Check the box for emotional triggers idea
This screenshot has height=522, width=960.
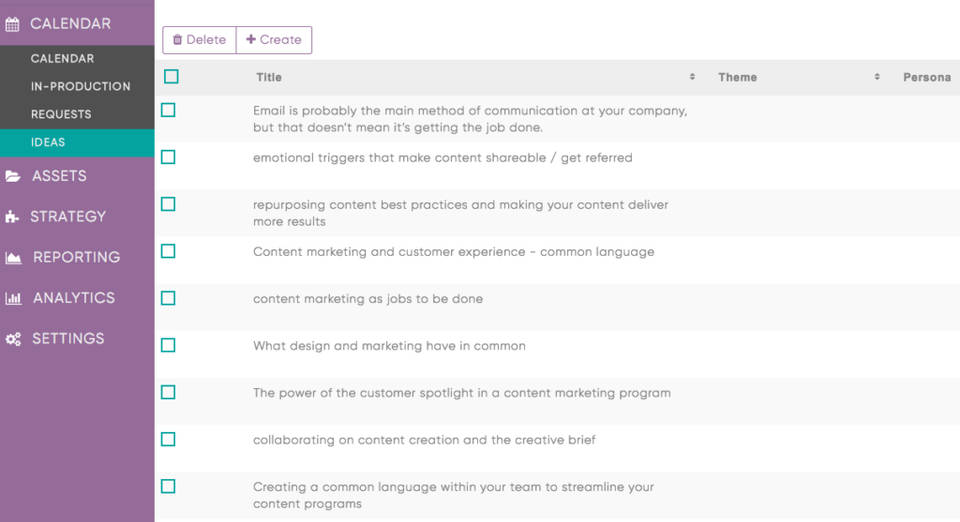(x=168, y=157)
